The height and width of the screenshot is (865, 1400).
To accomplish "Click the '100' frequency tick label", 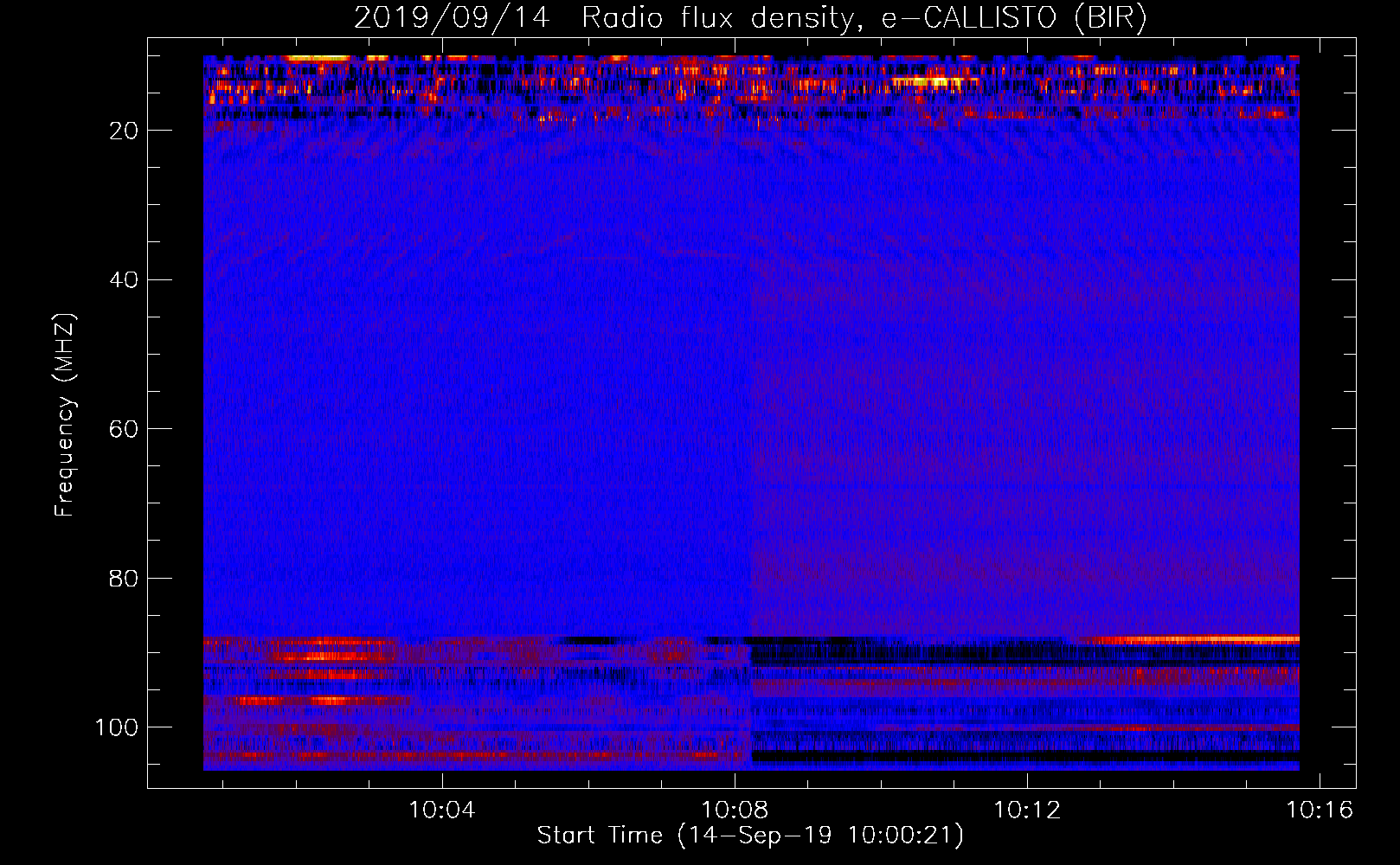I will 117,727.
